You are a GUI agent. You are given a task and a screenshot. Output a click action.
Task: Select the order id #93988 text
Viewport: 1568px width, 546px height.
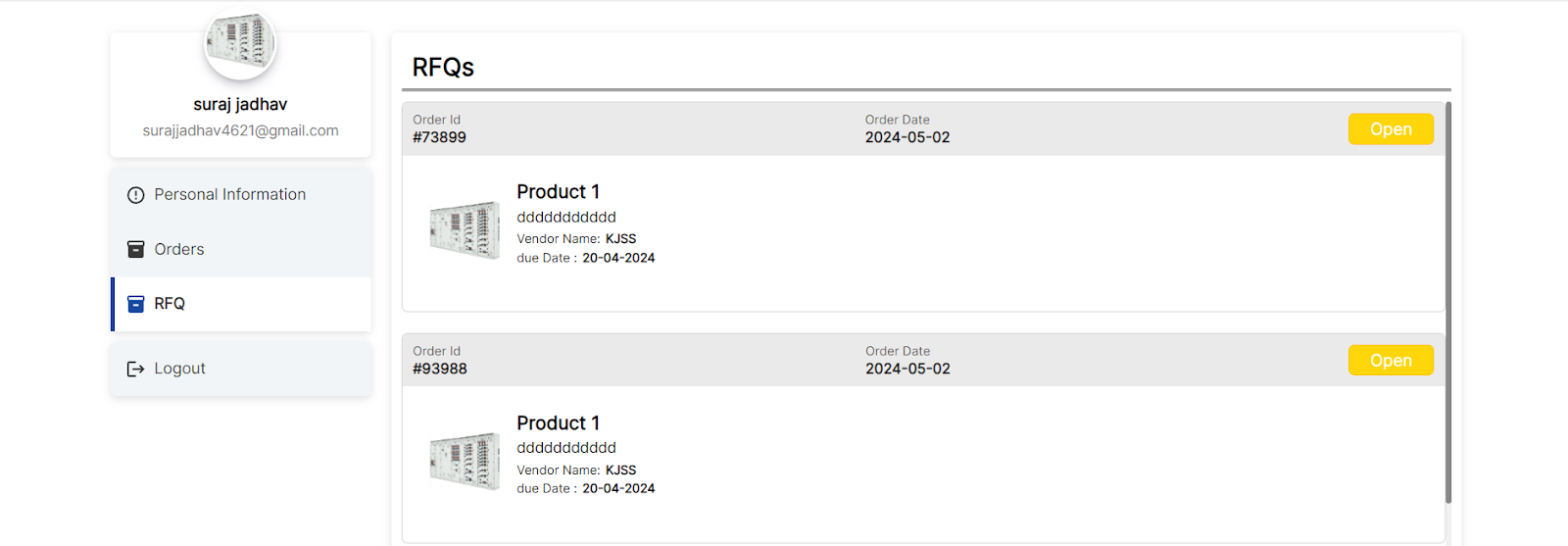click(x=440, y=370)
